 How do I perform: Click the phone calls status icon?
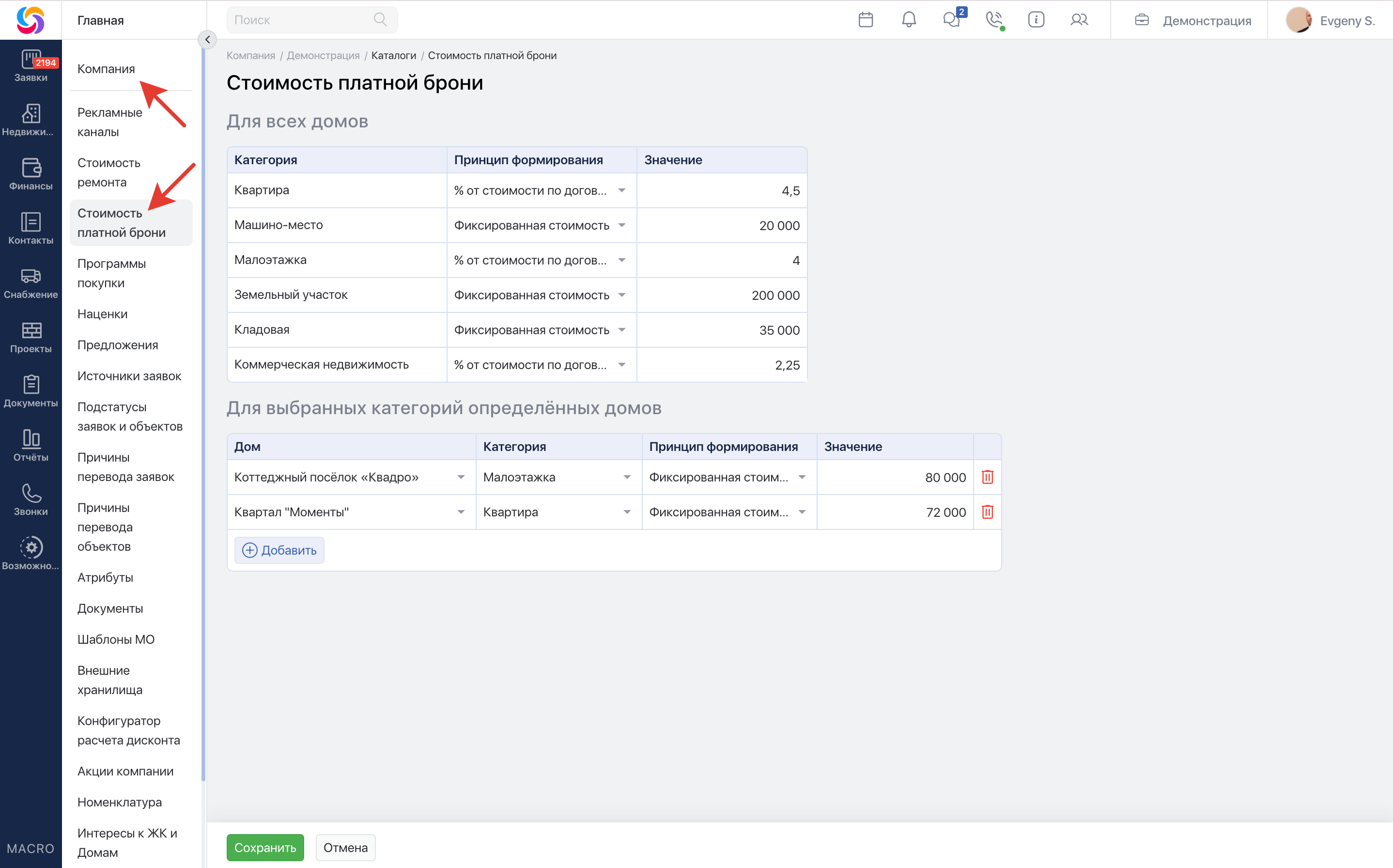(994, 20)
